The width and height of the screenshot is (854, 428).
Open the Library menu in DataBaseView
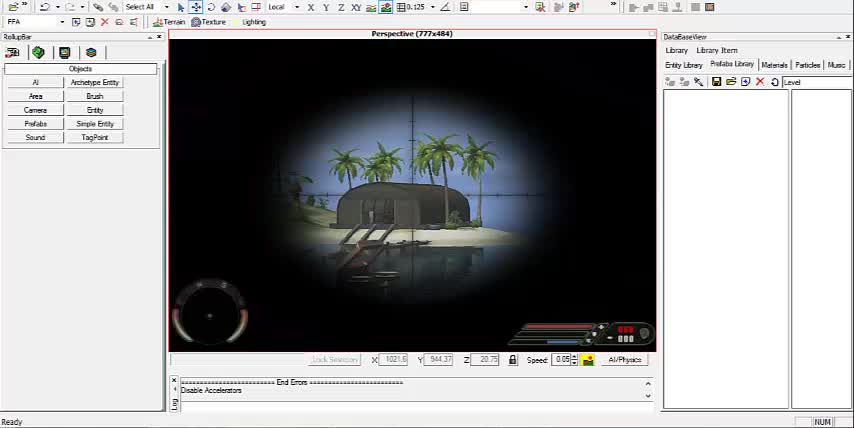676,50
